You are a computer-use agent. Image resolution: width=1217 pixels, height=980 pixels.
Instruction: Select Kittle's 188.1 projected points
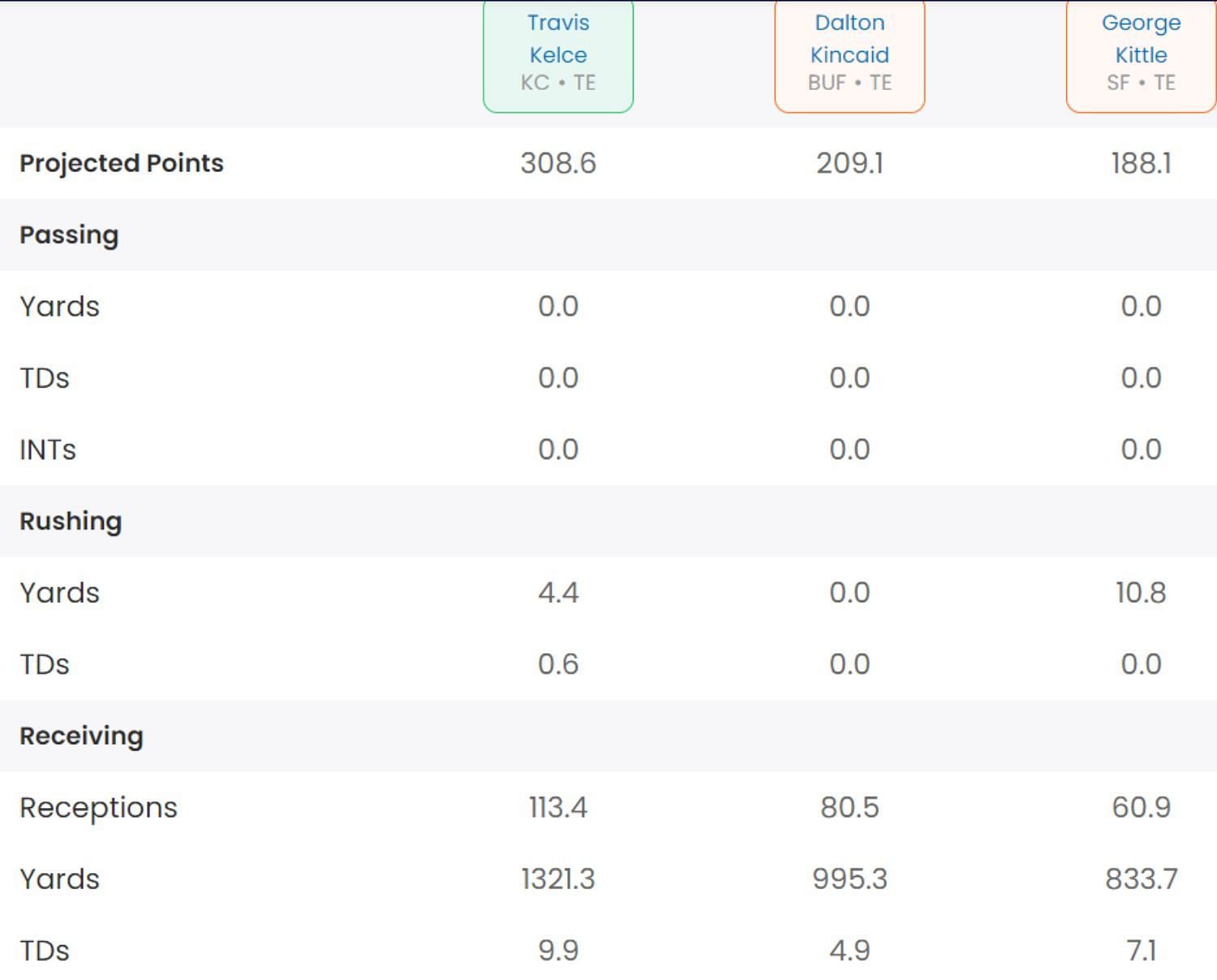point(1141,163)
